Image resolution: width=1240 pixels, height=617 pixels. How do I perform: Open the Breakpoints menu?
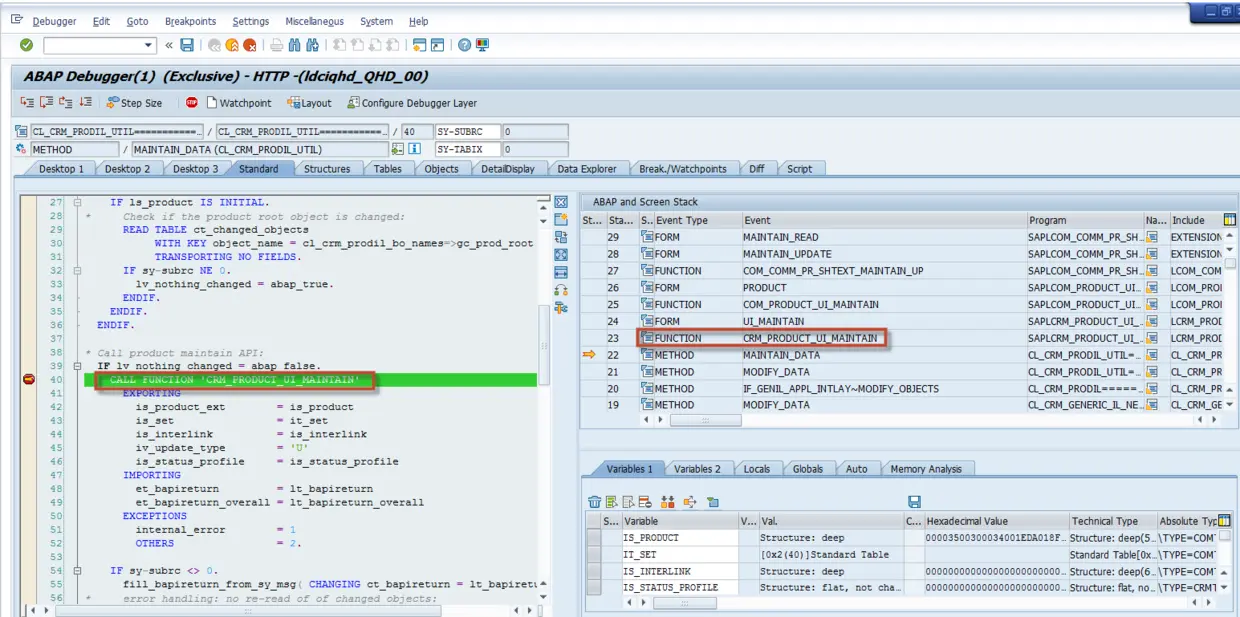pos(190,21)
